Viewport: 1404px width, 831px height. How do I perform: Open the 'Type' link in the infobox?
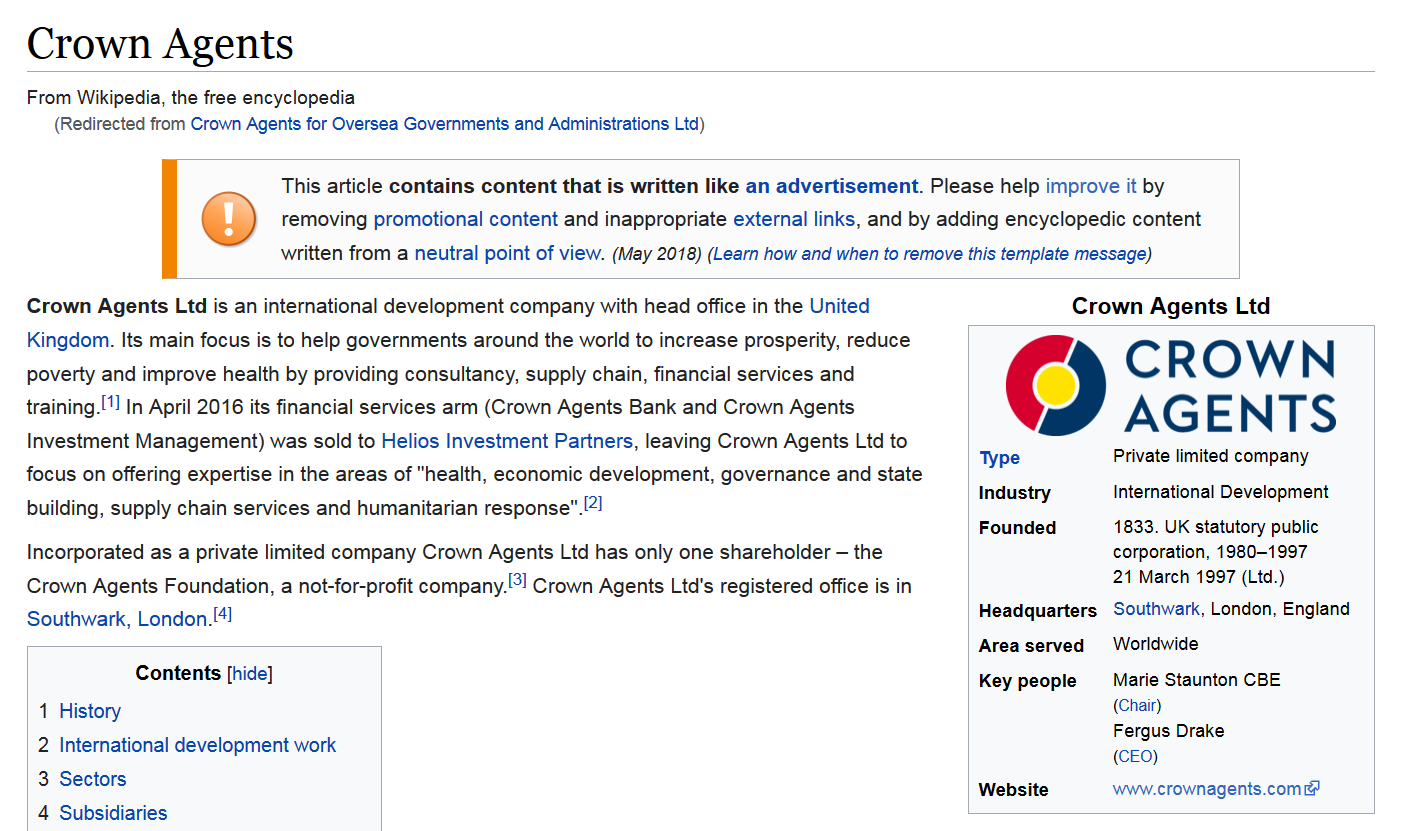click(1000, 458)
